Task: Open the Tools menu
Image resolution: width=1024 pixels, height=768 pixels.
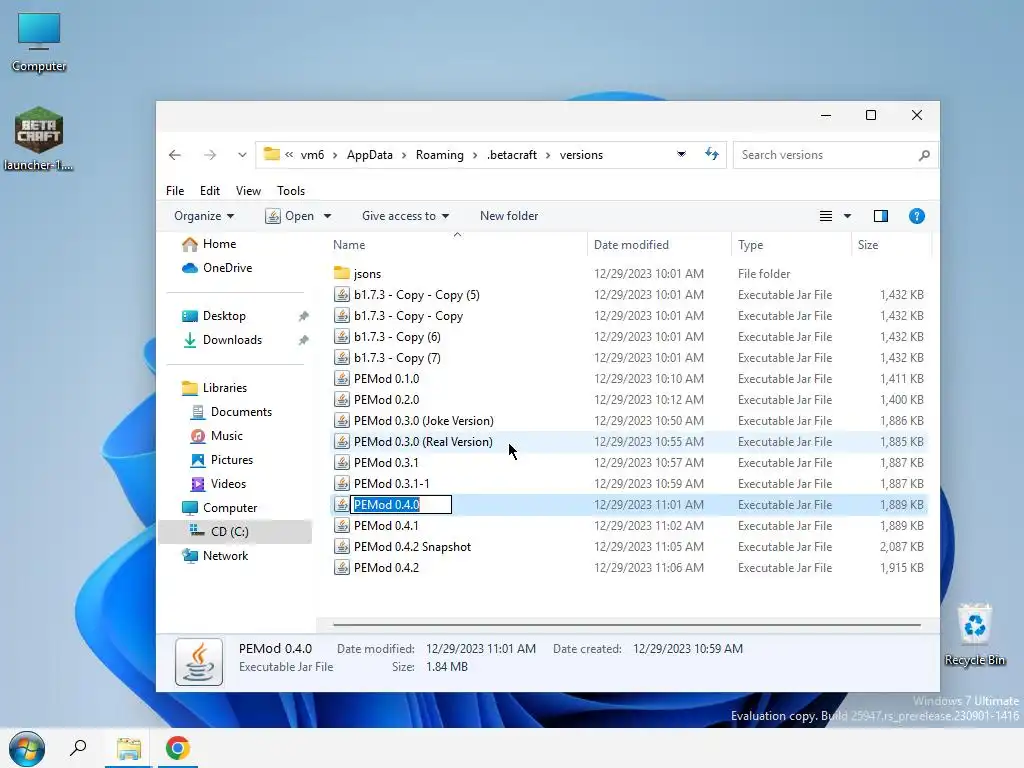Action: tap(291, 191)
